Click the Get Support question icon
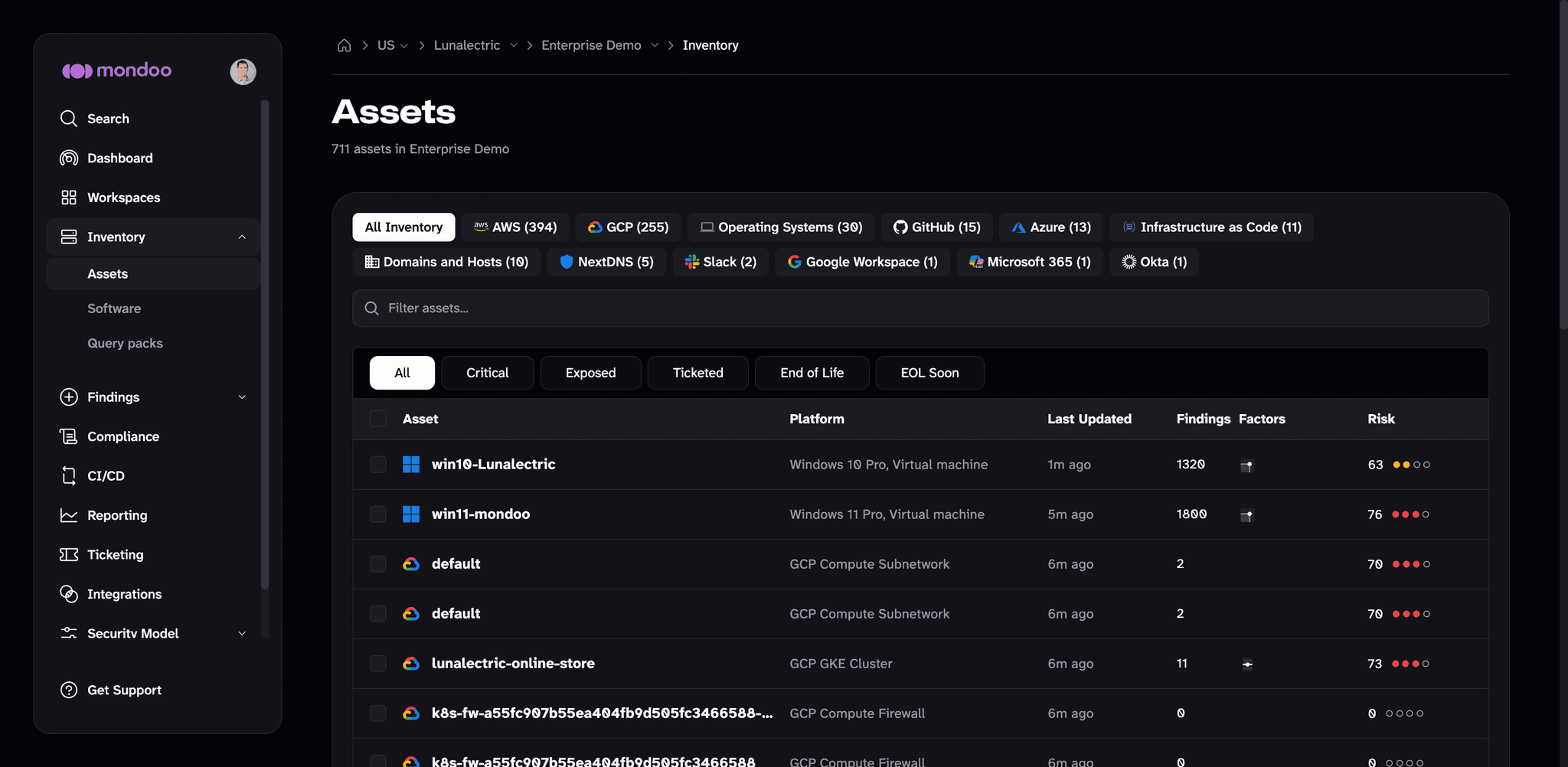Viewport: 1568px width, 767px height. point(69,690)
